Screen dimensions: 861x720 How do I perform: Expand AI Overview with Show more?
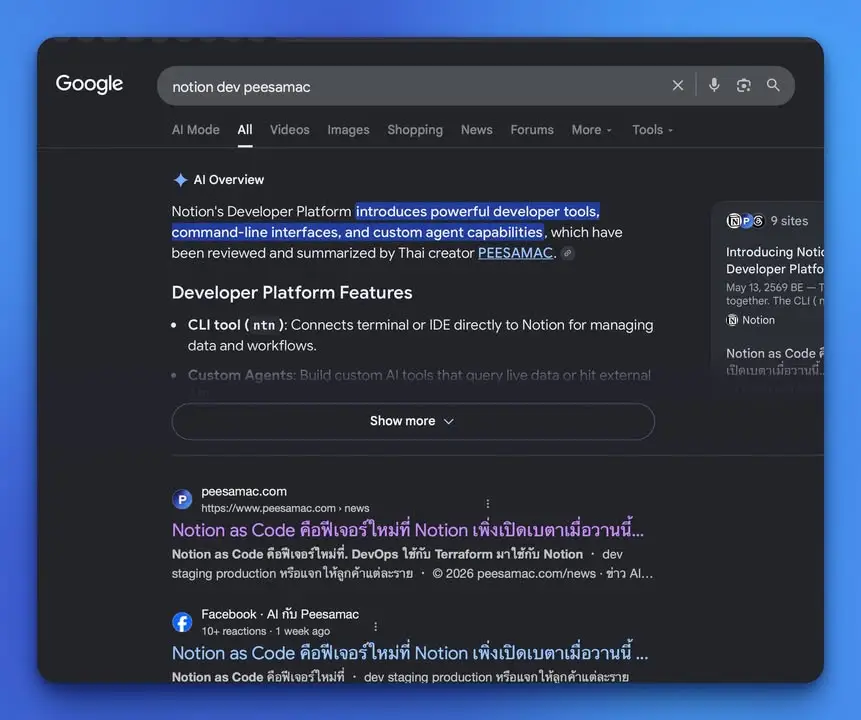[413, 421]
